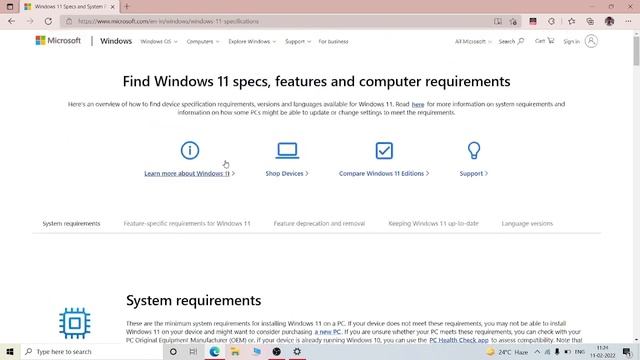Click the Microsoft logo
640x360 pixels.
tap(58, 40)
